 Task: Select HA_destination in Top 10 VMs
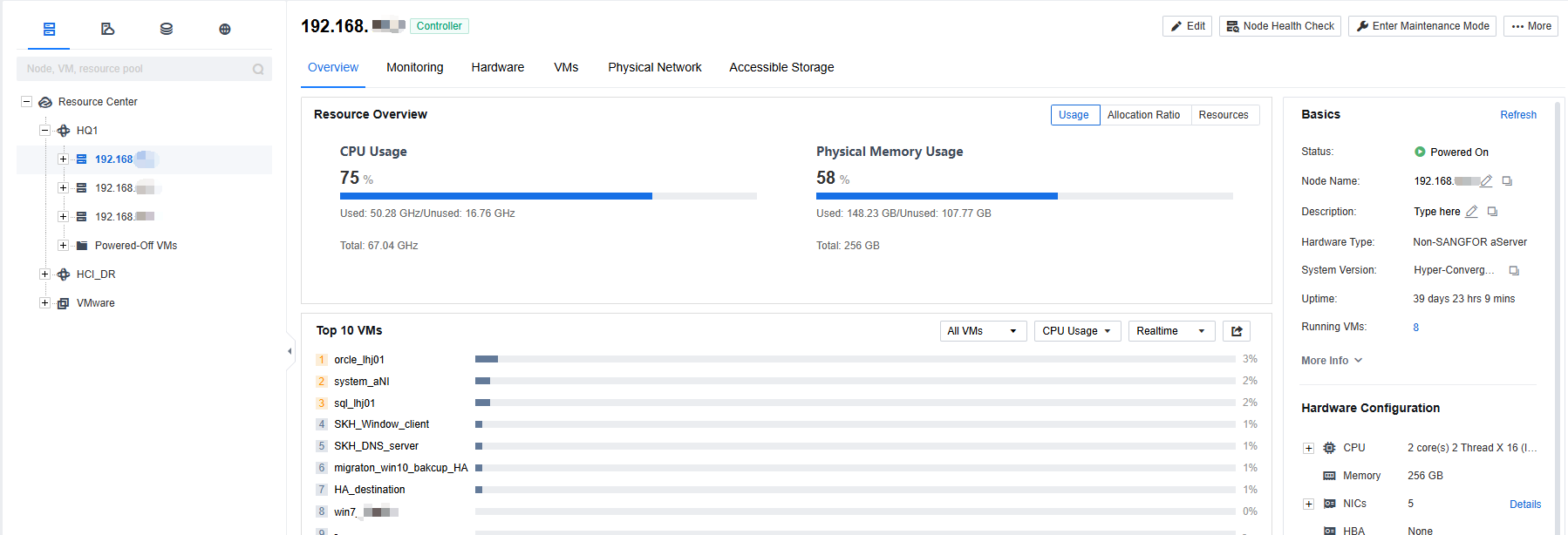pyautogui.click(x=370, y=490)
